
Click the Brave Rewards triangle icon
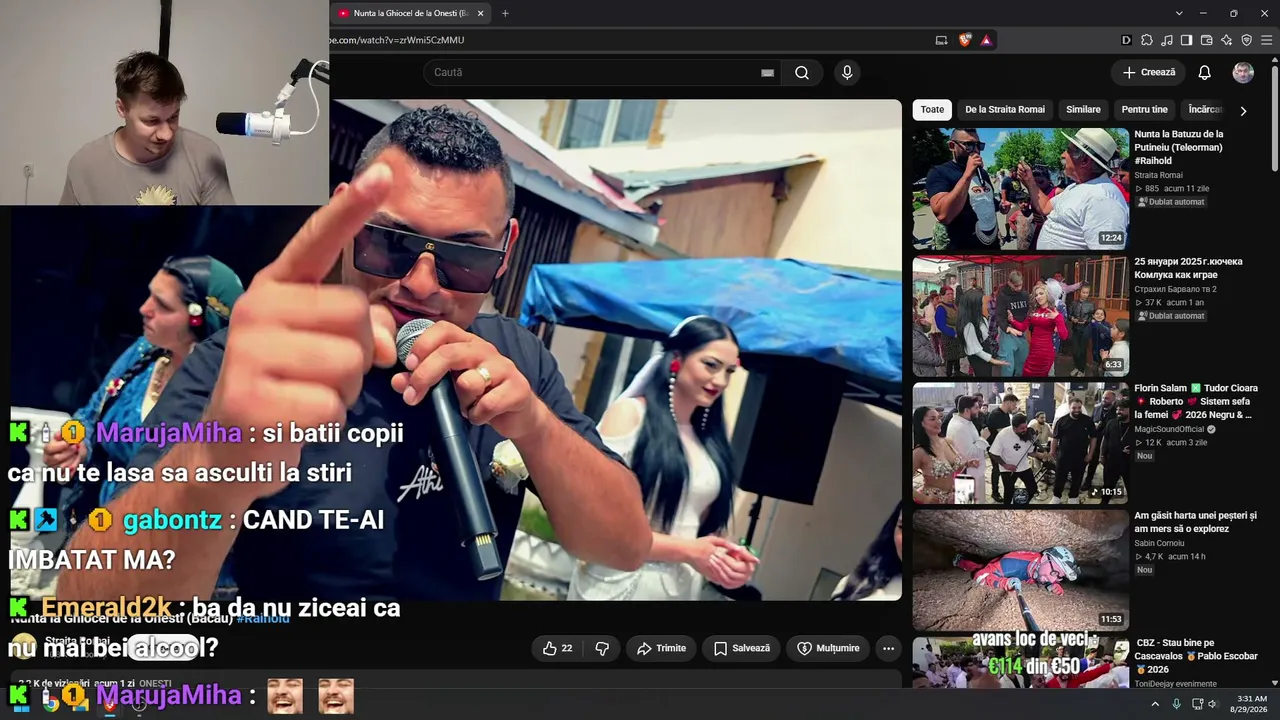(986, 40)
